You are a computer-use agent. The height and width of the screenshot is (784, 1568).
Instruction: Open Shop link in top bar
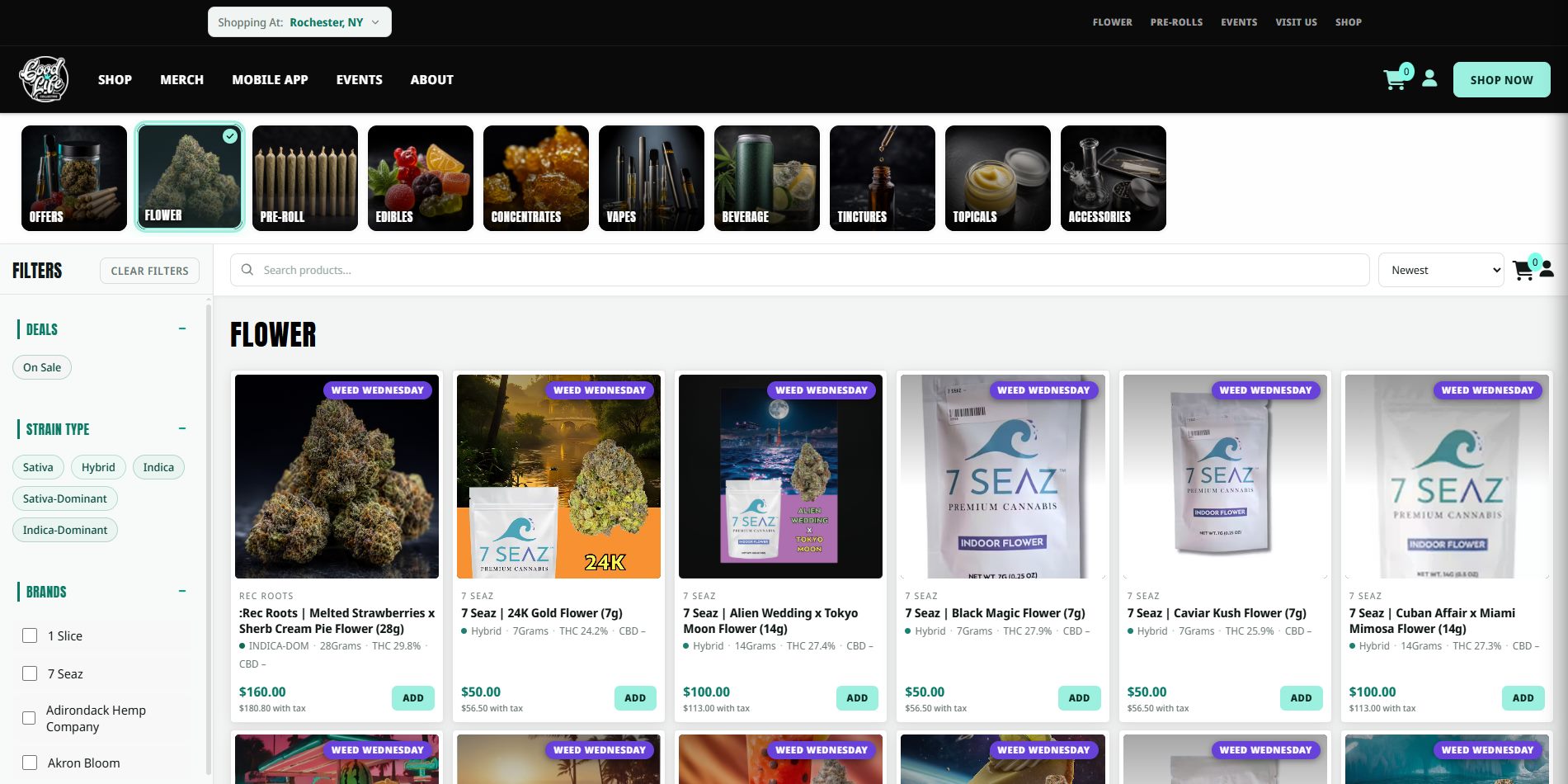1349,22
